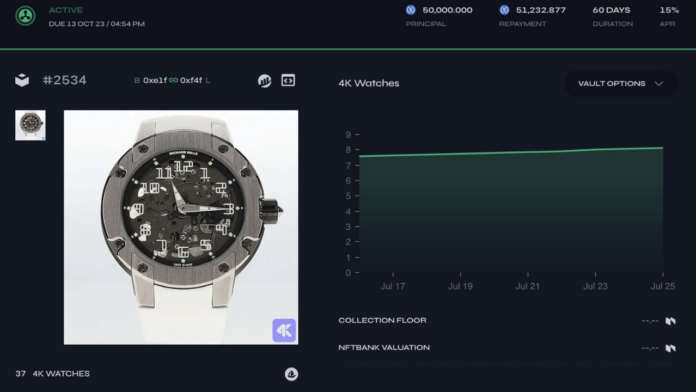Open the OpenSea boat icon
The width and height of the screenshot is (696, 392).
pyautogui.click(x=291, y=374)
